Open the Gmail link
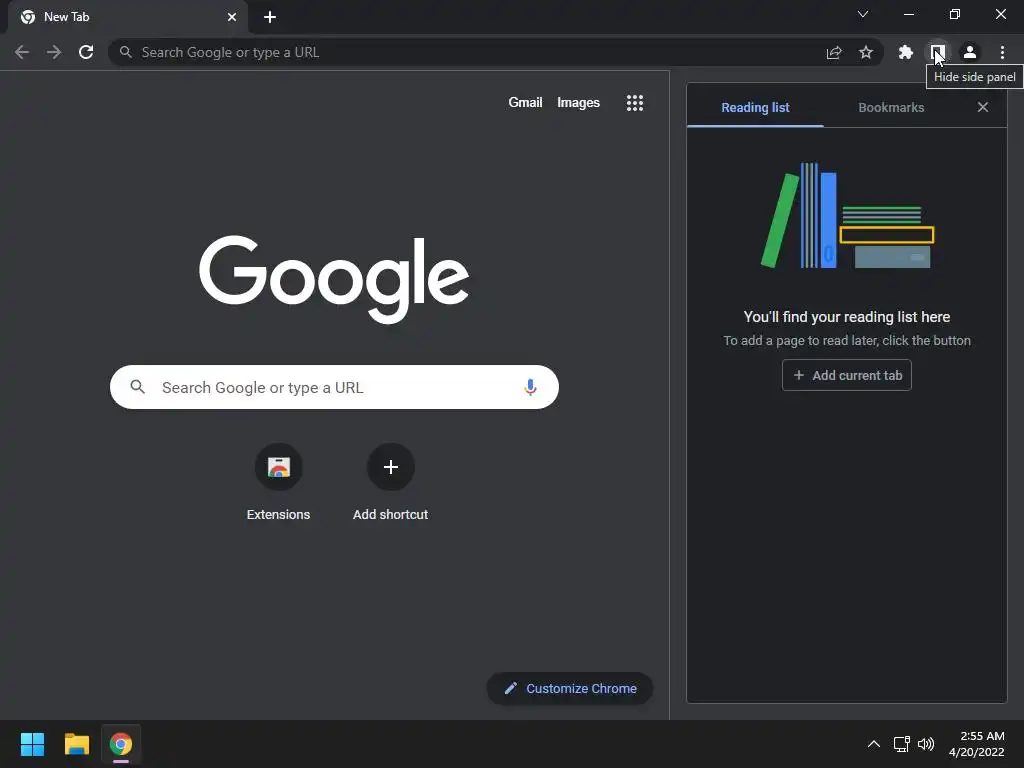The width and height of the screenshot is (1024, 768). [525, 103]
